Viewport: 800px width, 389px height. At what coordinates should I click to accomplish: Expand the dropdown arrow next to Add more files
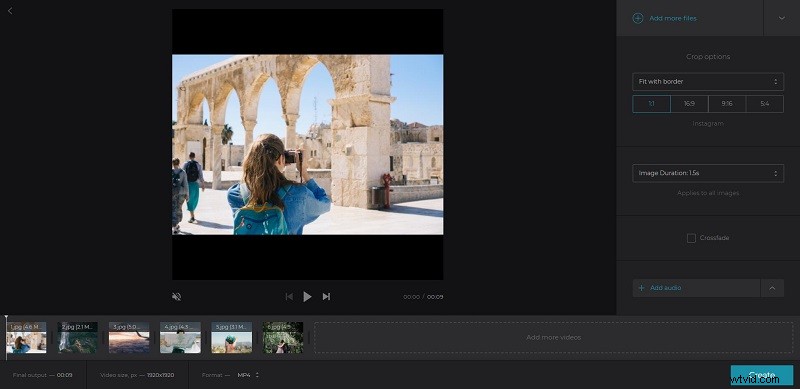tap(781, 18)
